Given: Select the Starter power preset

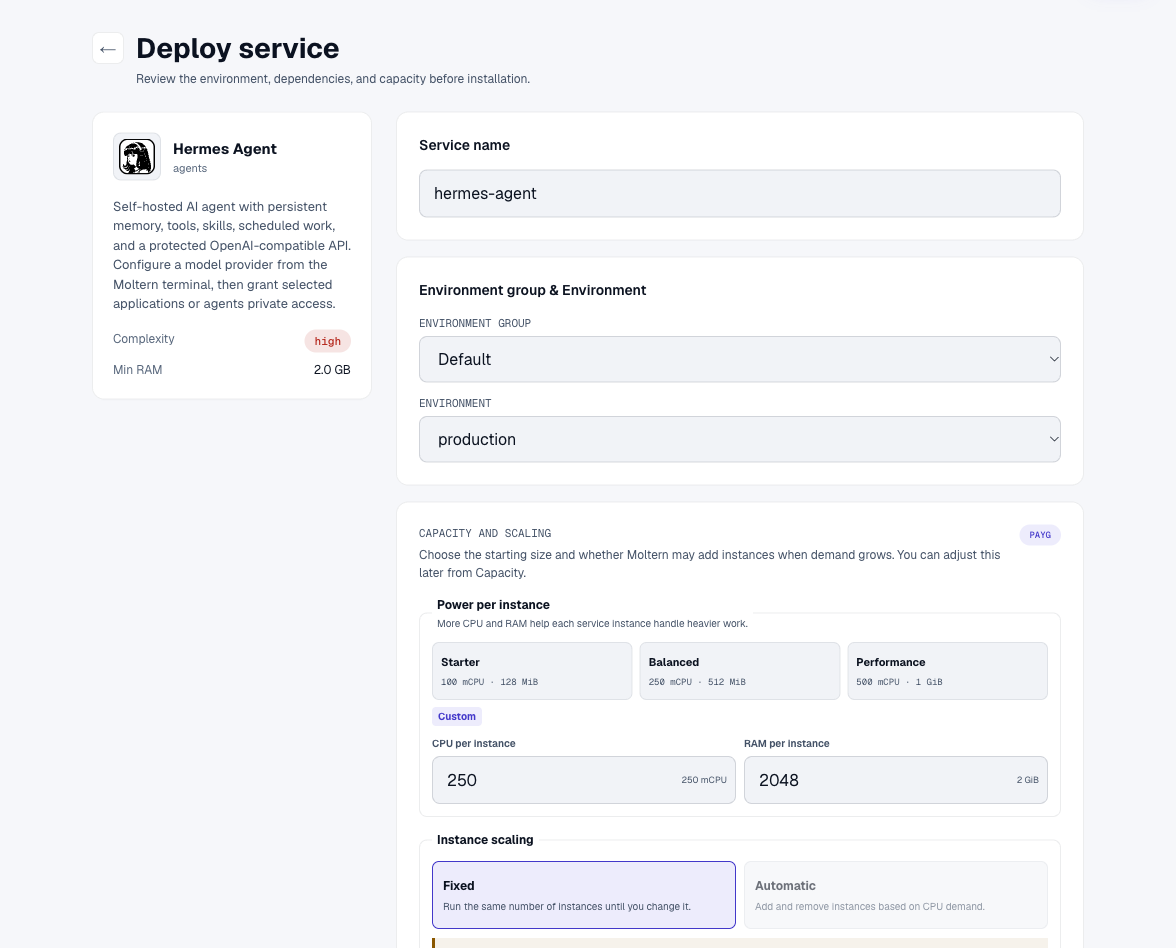Looking at the screenshot, I should 532,671.
